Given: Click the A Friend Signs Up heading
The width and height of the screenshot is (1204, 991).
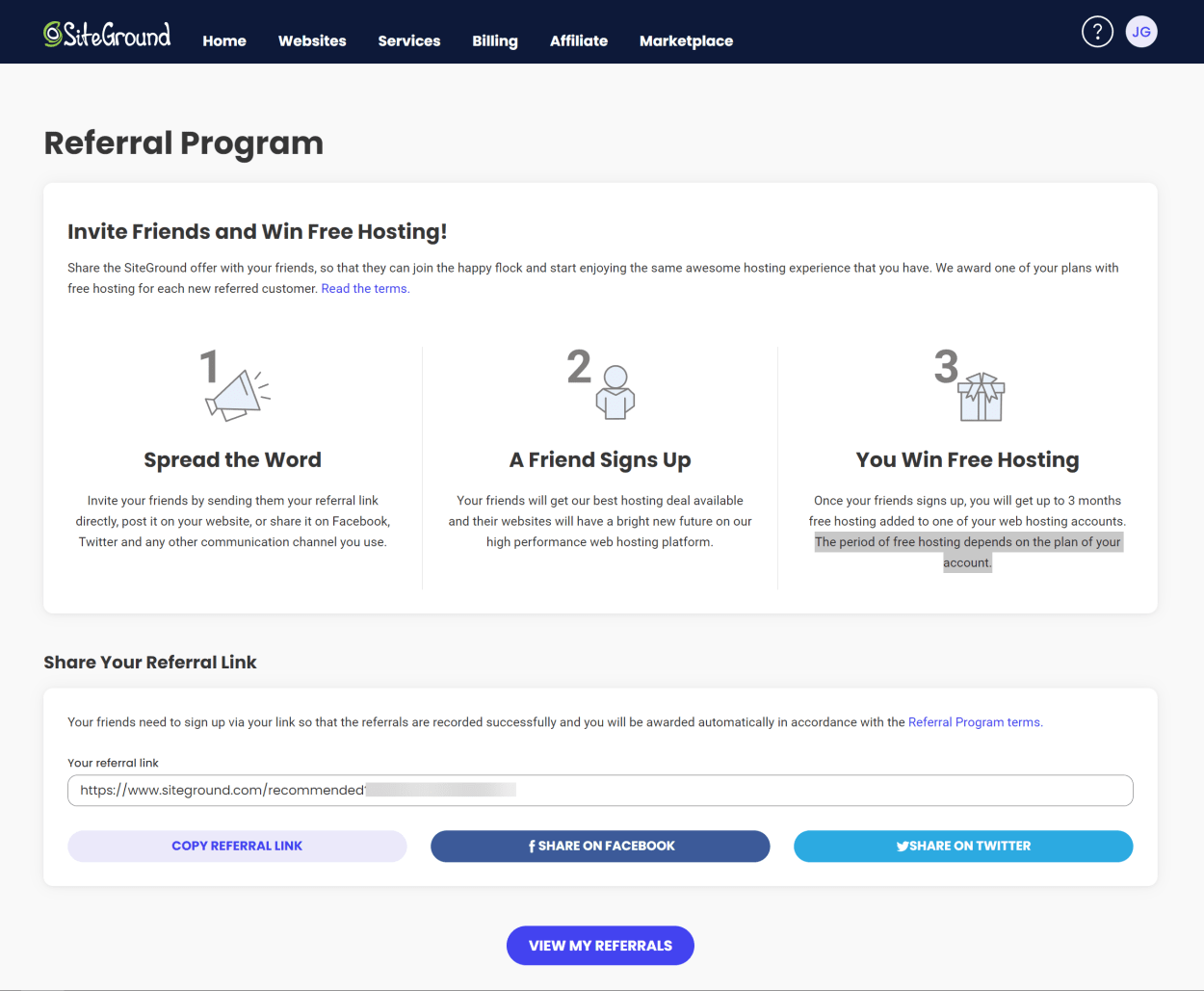Looking at the screenshot, I should pyautogui.click(x=600, y=460).
